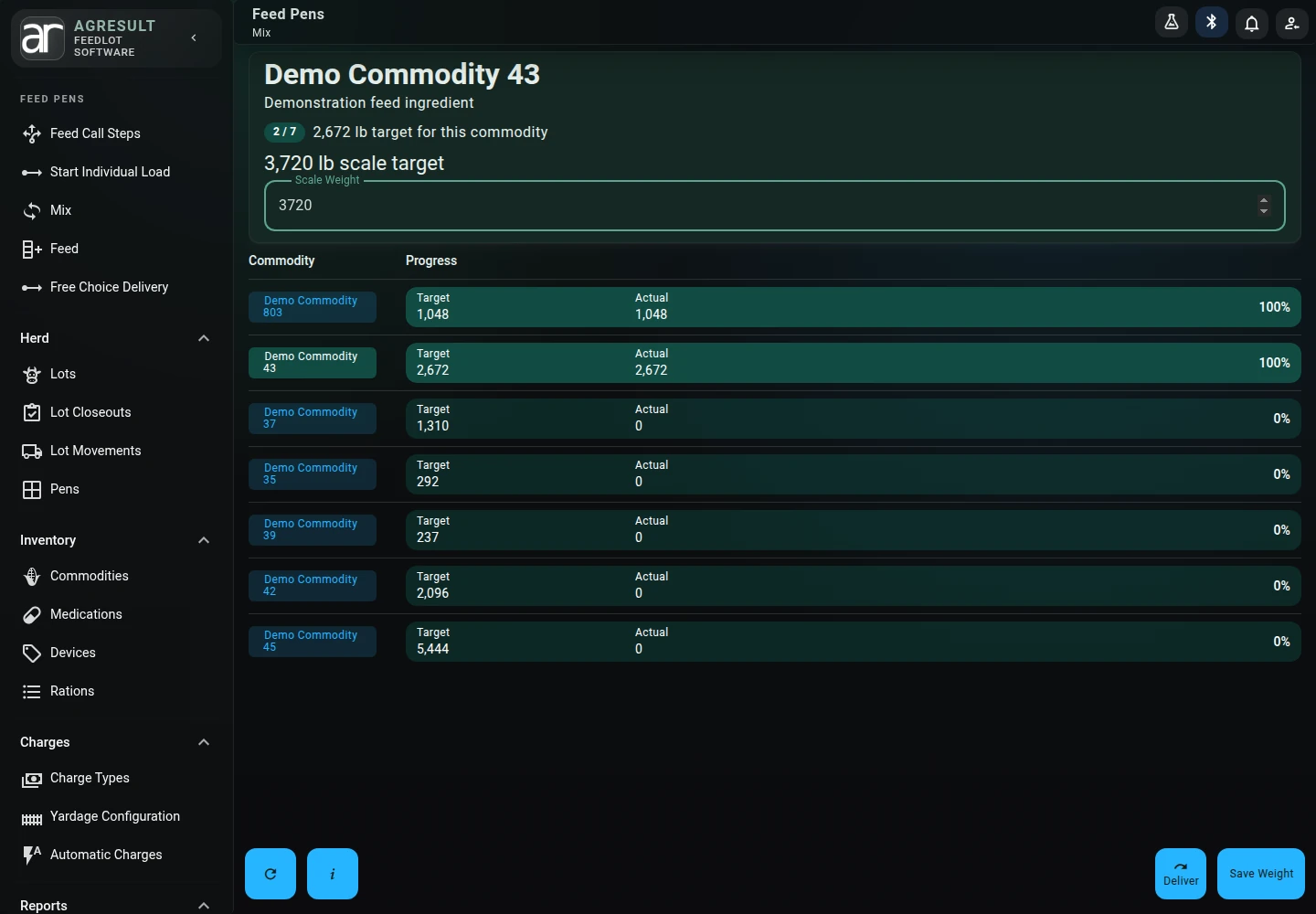Open the user account icon

(1292, 23)
